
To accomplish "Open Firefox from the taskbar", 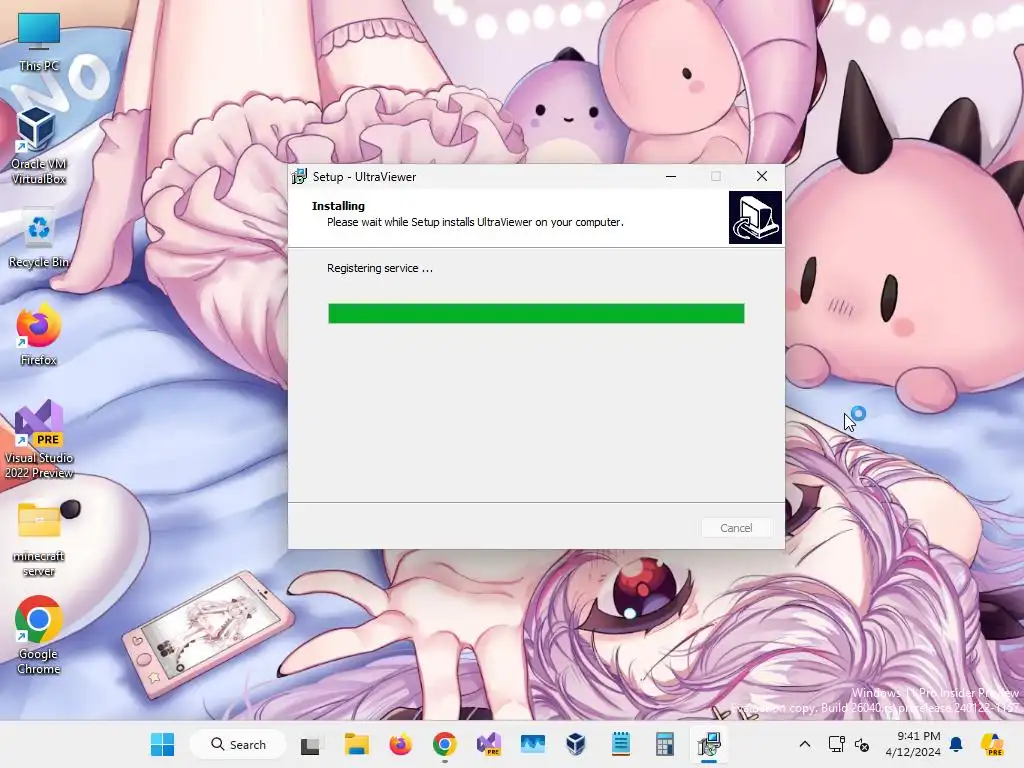I will pyautogui.click(x=400, y=744).
